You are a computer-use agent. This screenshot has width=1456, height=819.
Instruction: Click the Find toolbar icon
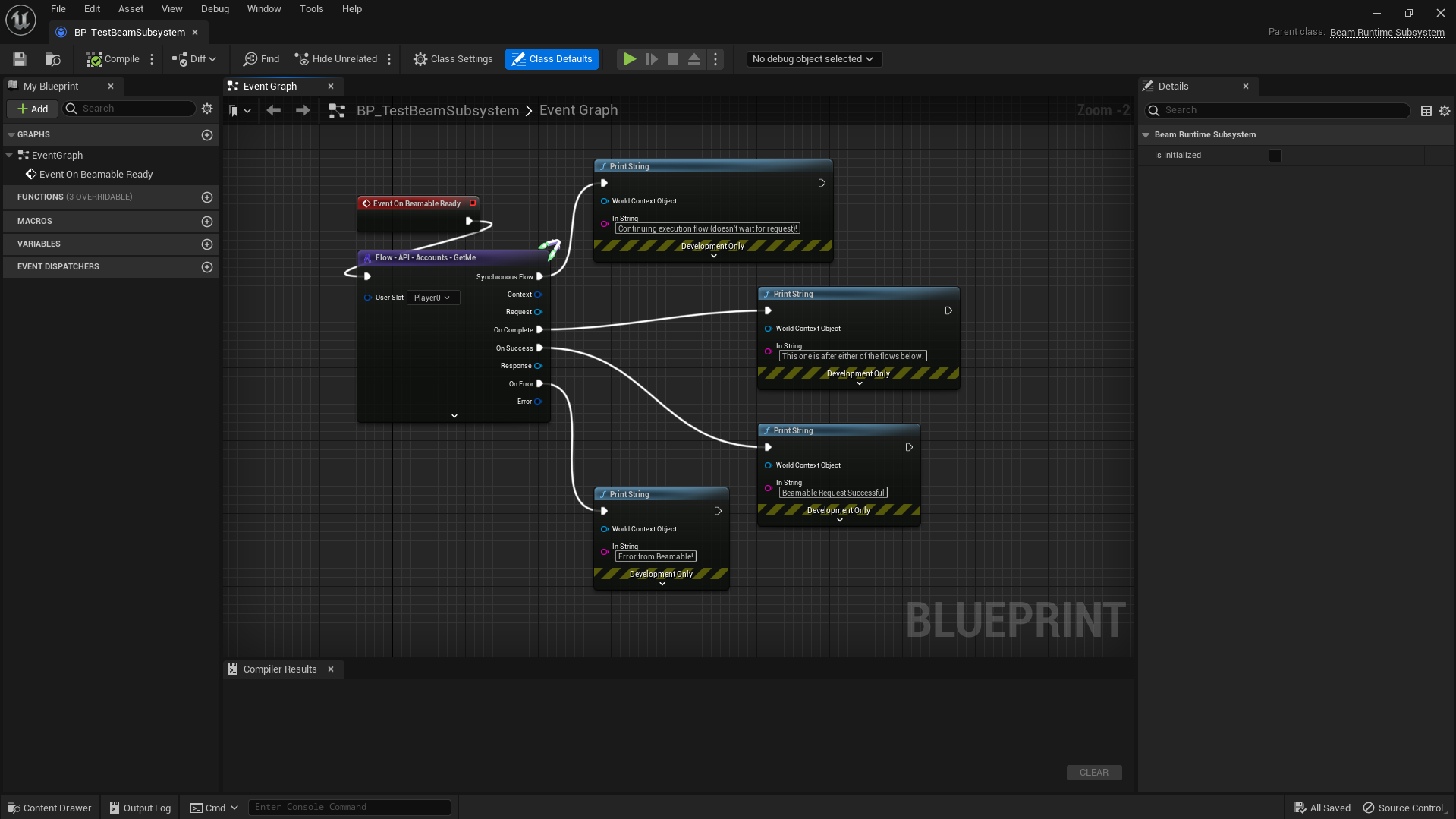(261, 59)
